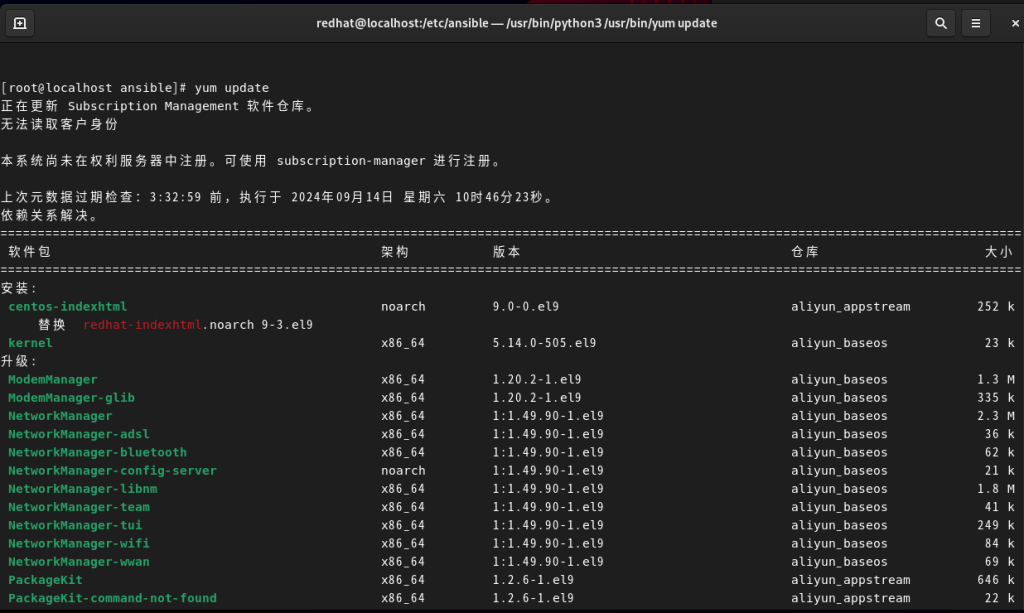Viewport: 1024px width, 613px height.
Task: Click the centos-indexhtml package name
Action: coord(67,307)
